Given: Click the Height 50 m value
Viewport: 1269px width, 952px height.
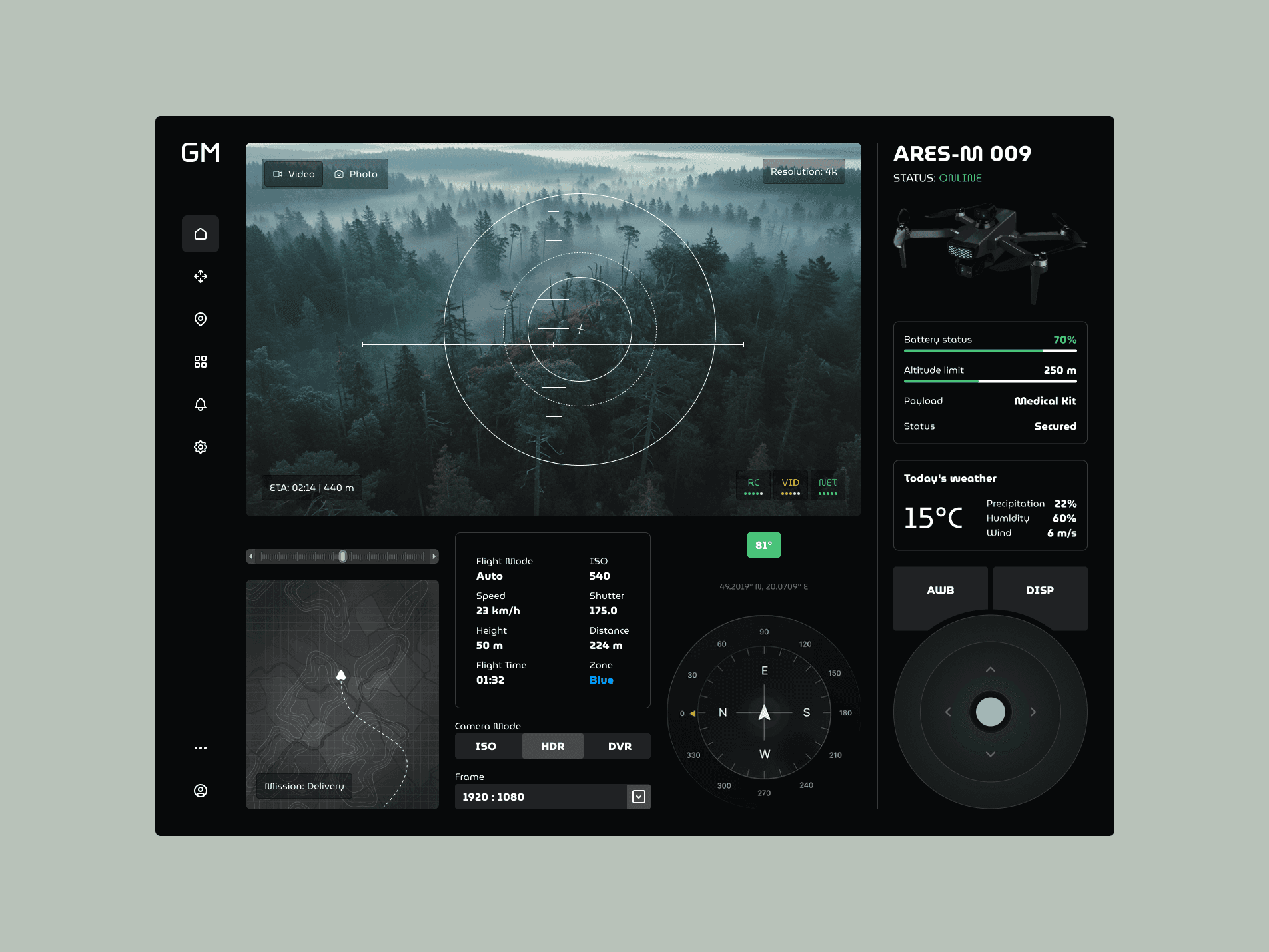Looking at the screenshot, I should tap(490, 645).
